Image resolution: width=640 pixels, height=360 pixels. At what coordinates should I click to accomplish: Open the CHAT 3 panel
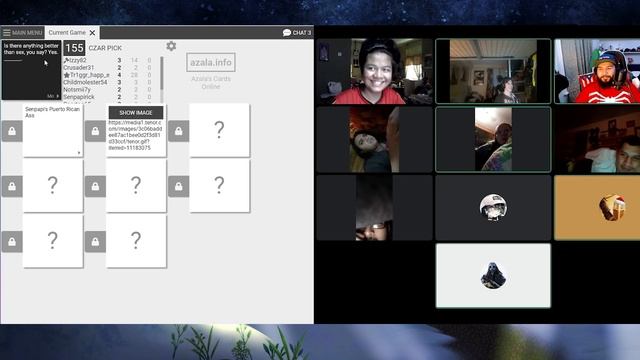click(x=297, y=33)
